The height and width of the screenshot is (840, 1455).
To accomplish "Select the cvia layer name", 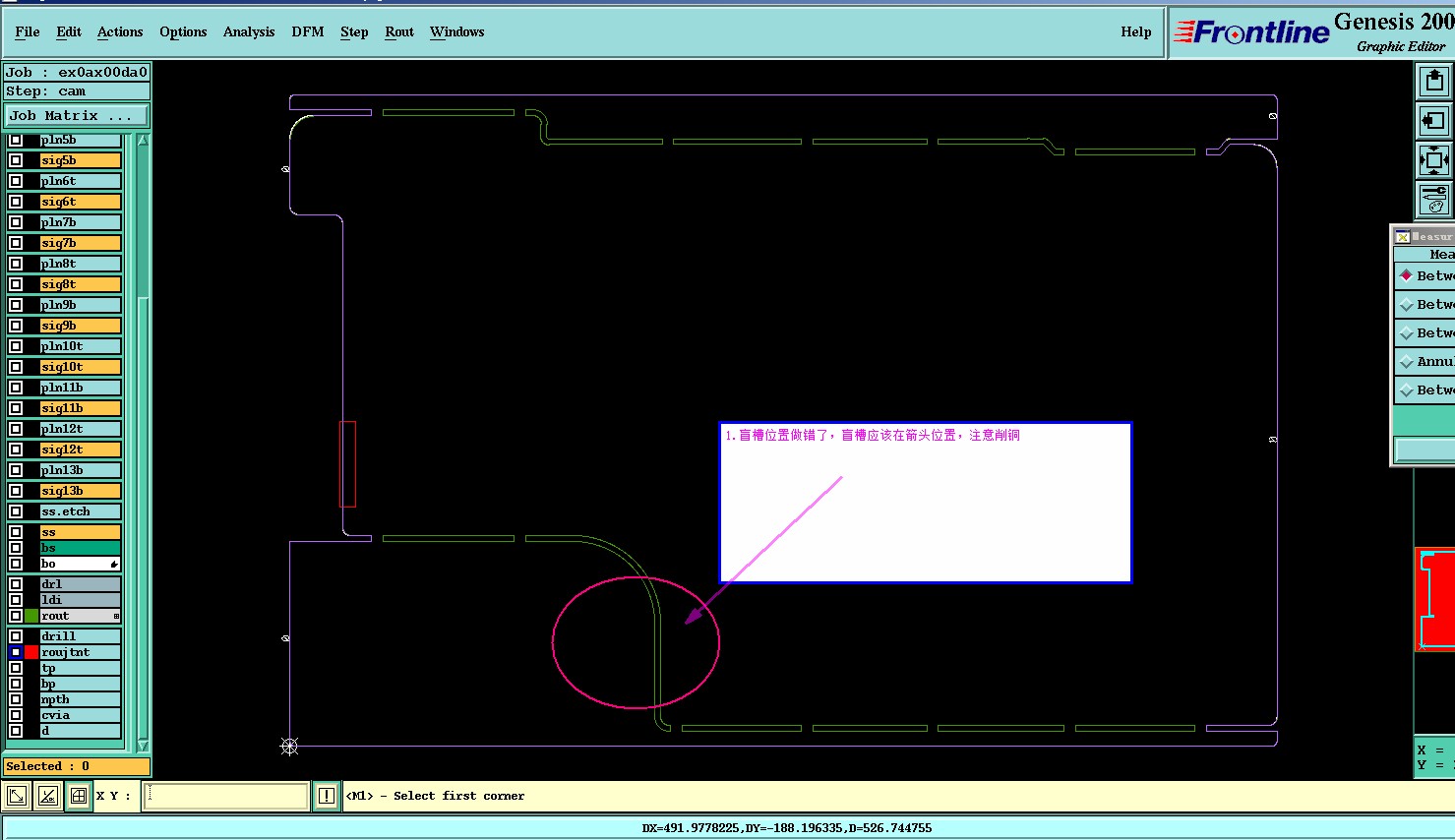I will (81, 715).
